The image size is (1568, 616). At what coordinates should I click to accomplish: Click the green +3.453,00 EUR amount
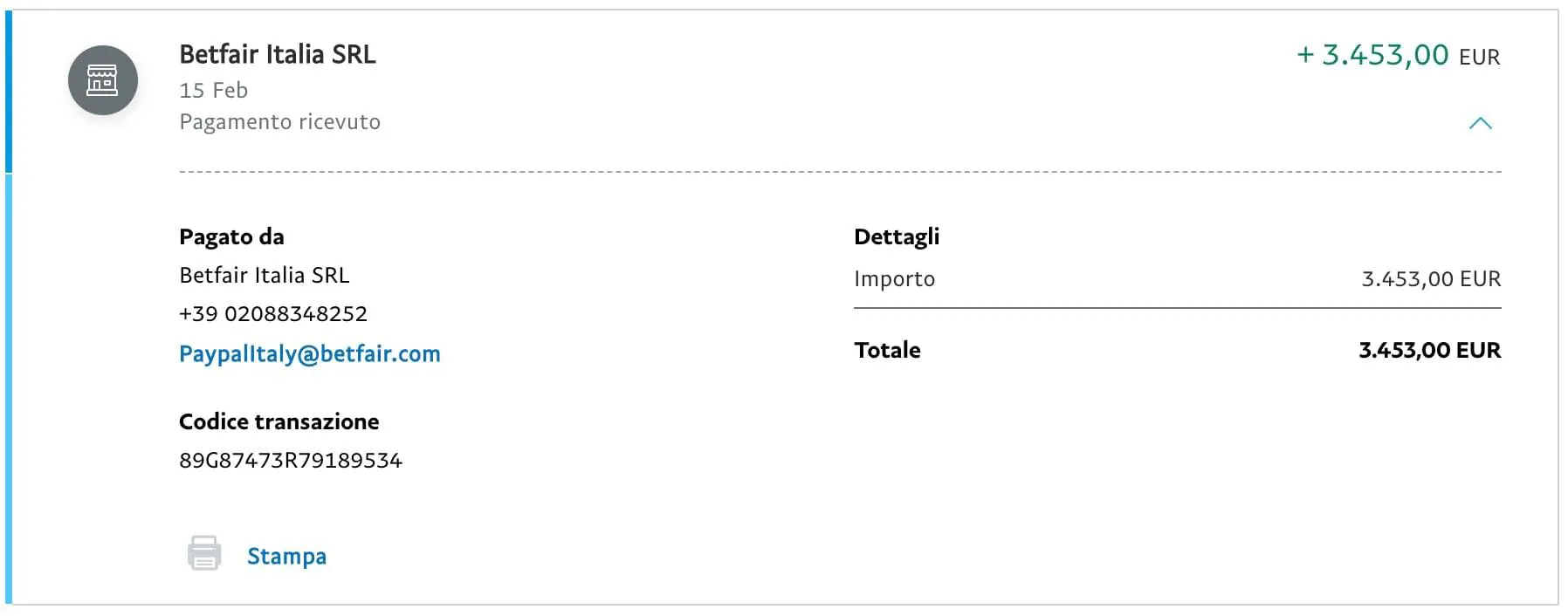(1398, 55)
